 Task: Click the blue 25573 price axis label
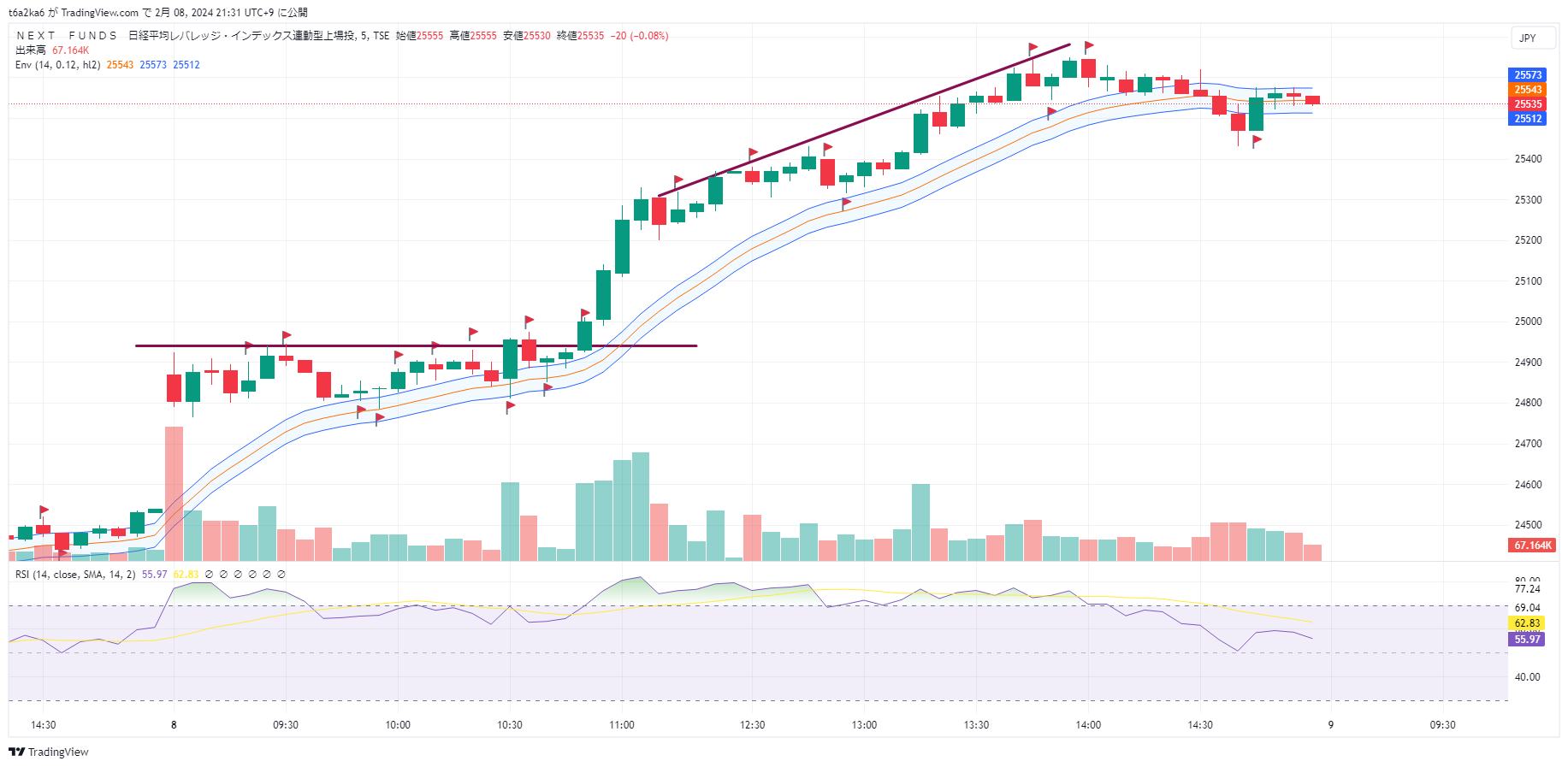[1528, 75]
